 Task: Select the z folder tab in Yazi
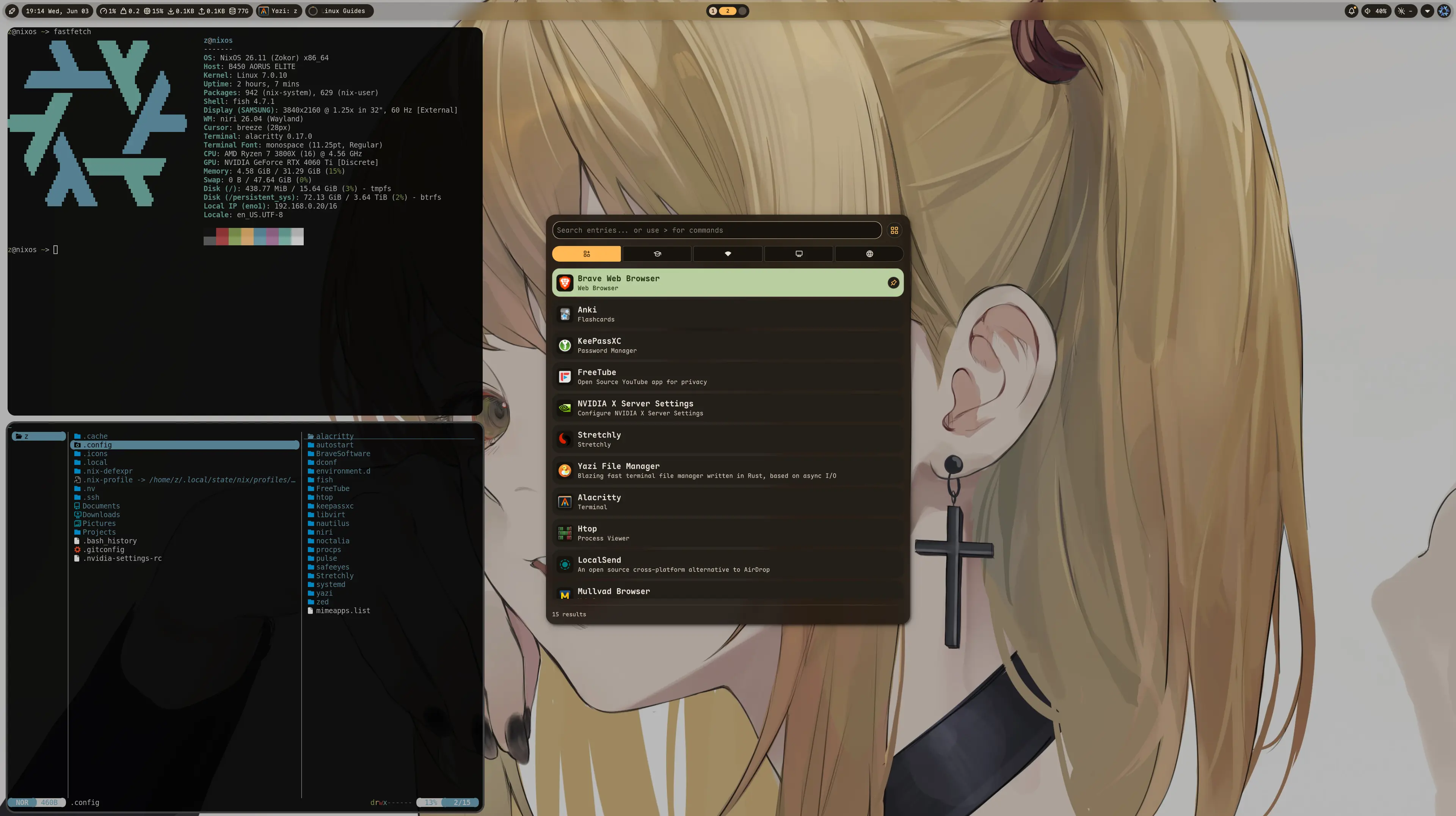point(38,436)
